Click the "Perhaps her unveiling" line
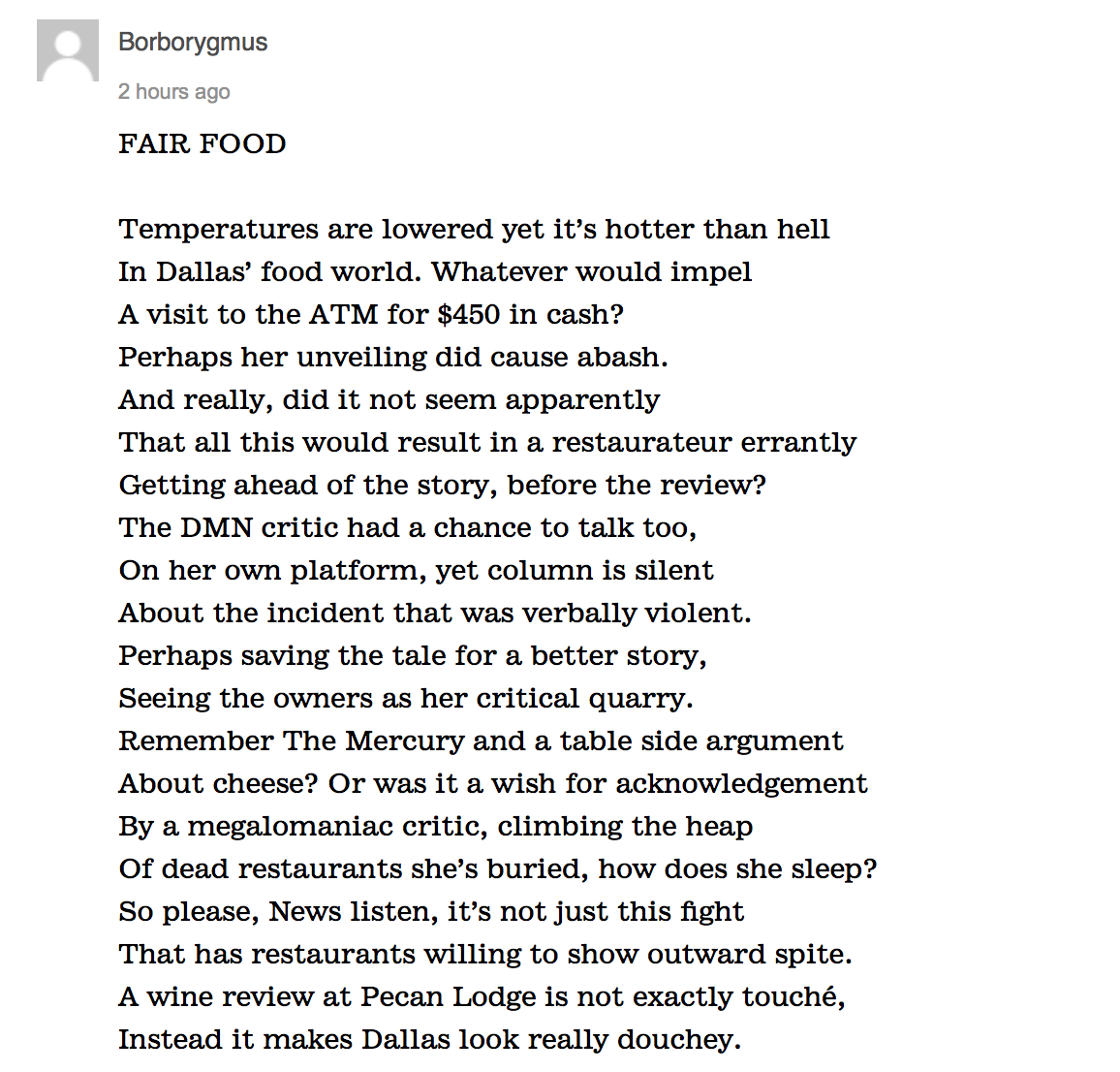The width and height of the screenshot is (1120, 1072). tap(392, 358)
